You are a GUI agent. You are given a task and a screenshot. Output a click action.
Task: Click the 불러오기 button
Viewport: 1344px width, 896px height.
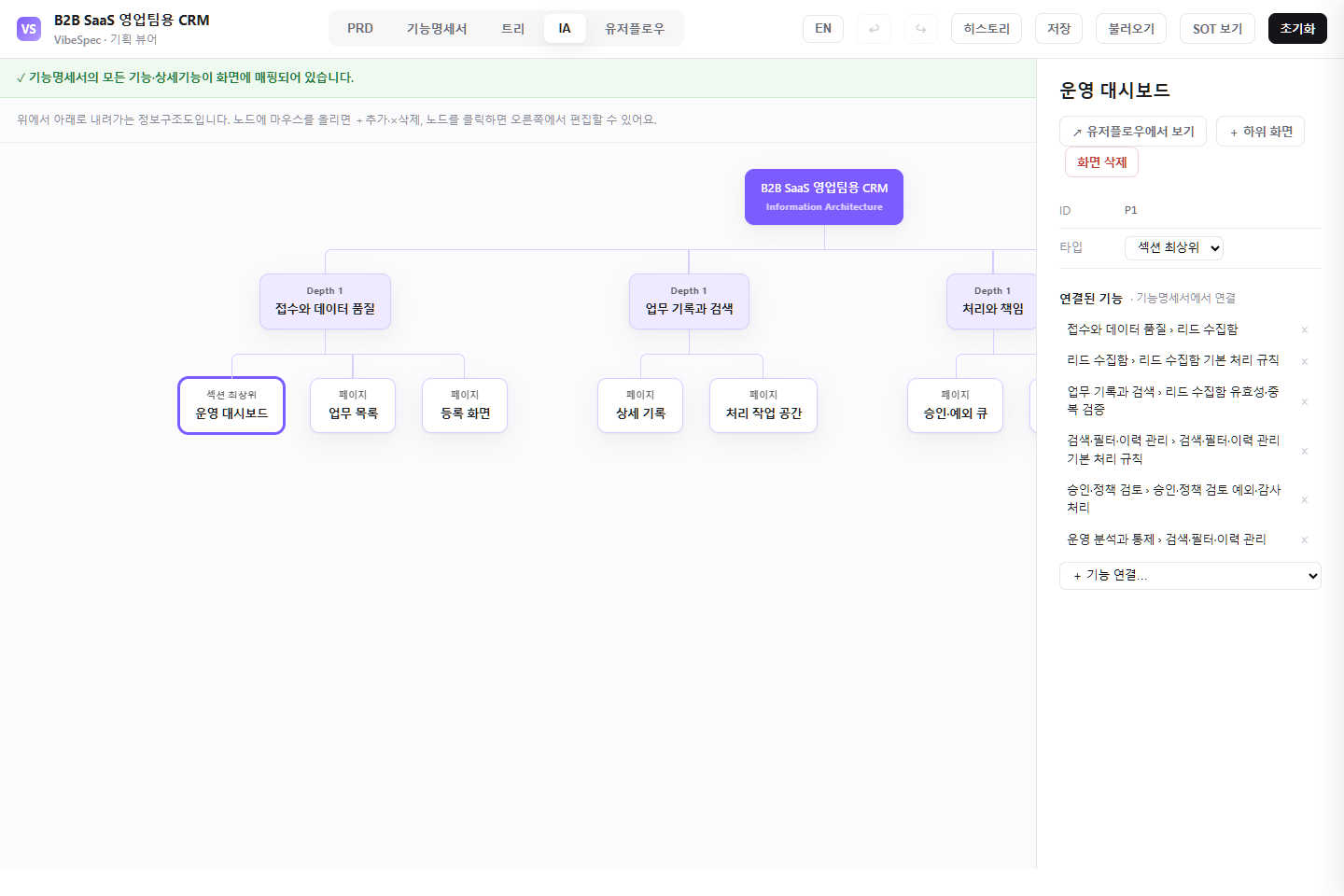click(x=1131, y=29)
